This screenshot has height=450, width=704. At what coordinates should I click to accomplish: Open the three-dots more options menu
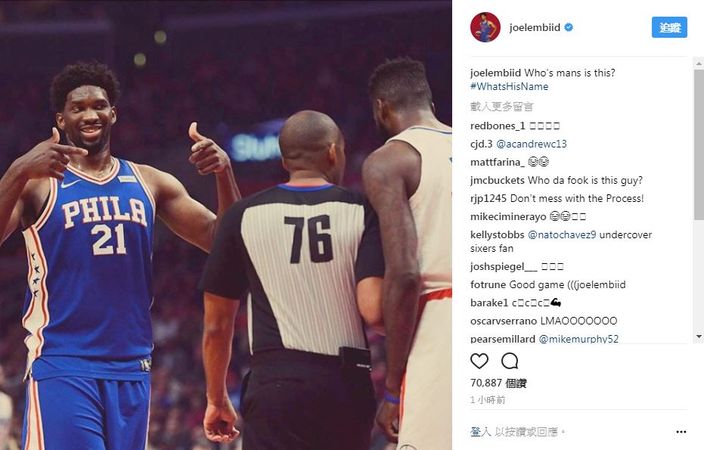(681, 432)
